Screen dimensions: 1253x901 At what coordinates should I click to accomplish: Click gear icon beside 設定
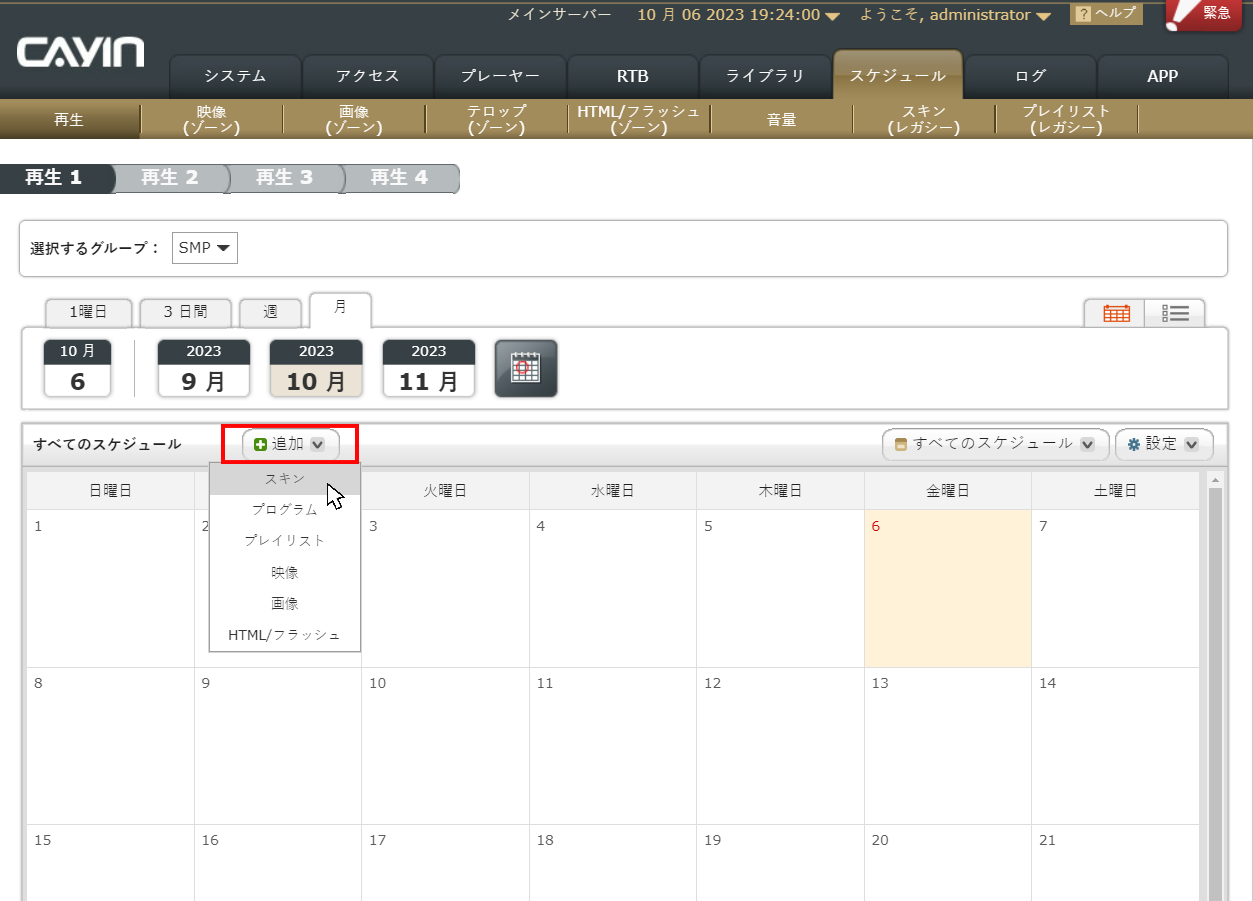[x=1134, y=444]
